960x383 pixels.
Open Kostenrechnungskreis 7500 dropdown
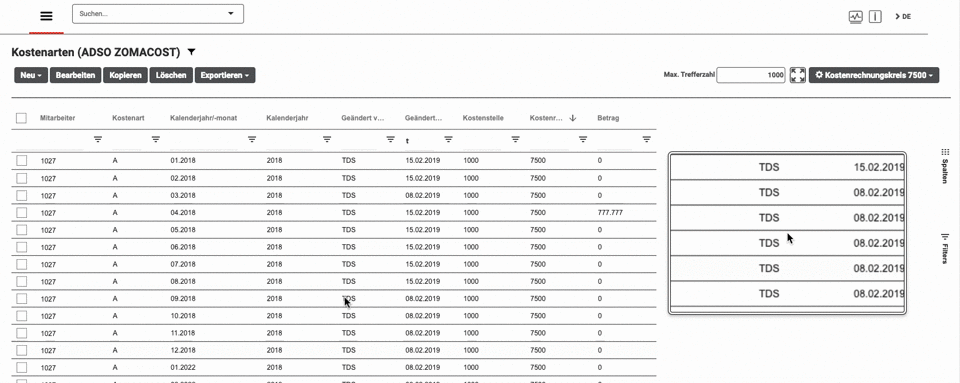coord(874,75)
